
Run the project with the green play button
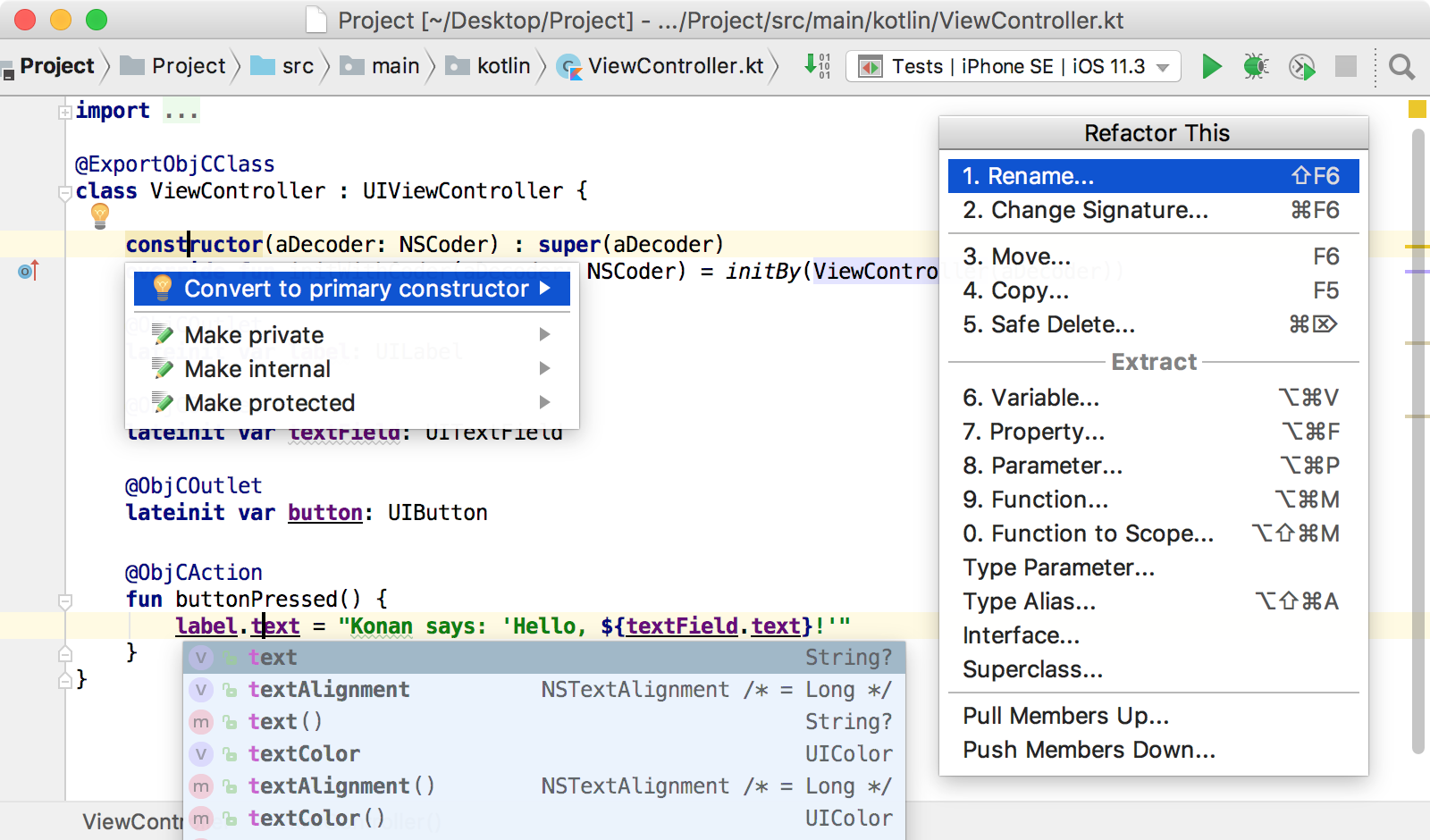click(1211, 66)
